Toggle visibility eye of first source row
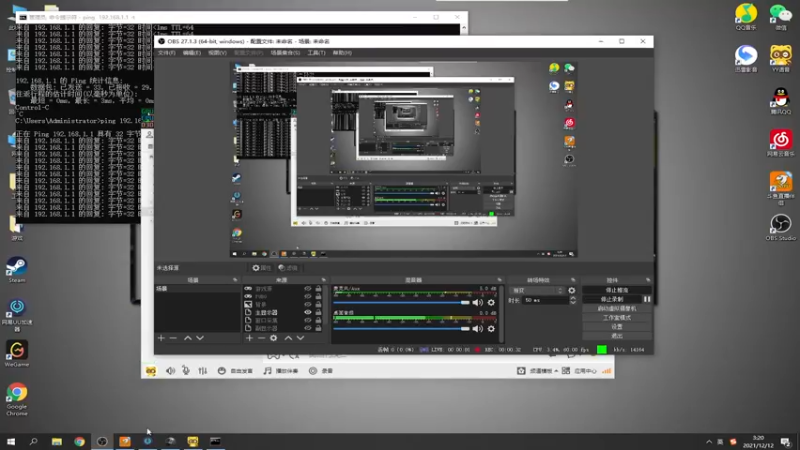Image resolution: width=800 pixels, height=450 pixels. [x=308, y=289]
